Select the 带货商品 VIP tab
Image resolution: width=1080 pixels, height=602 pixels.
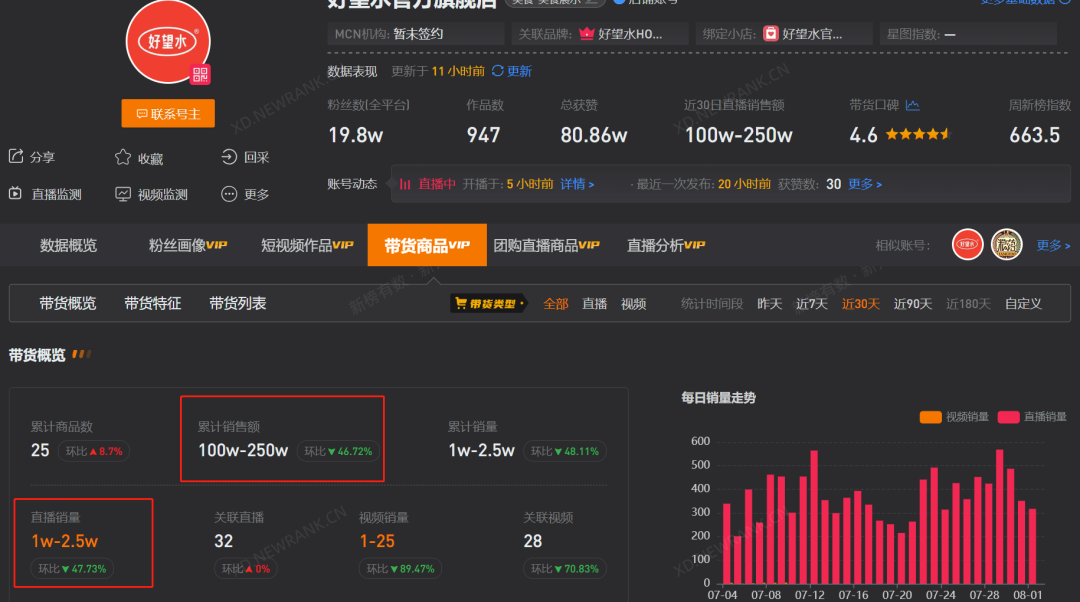pos(427,245)
